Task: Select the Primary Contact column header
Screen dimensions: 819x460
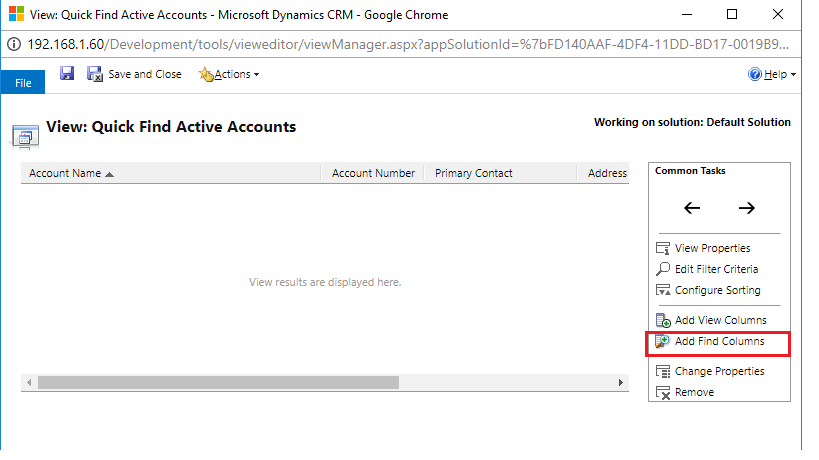Action: click(x=474, y=173)
